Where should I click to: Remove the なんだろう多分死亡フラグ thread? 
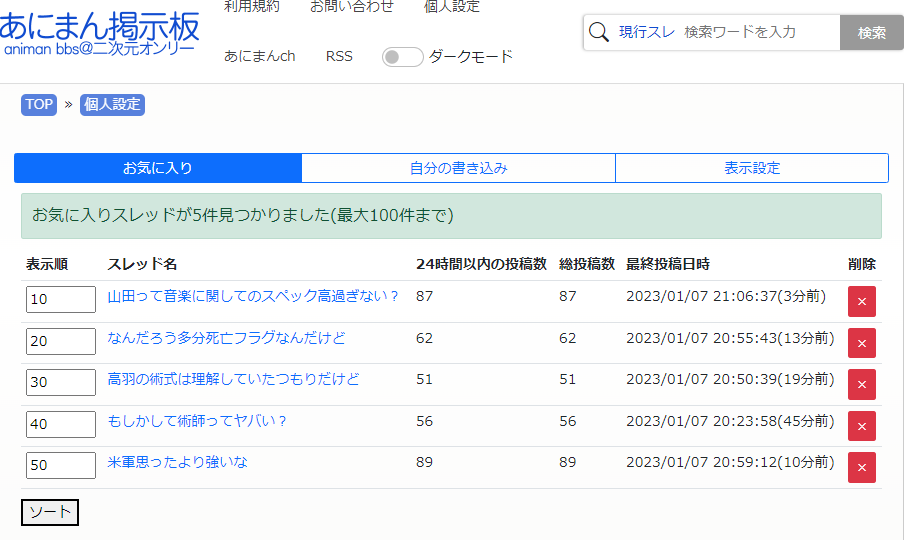click(861, 343)
